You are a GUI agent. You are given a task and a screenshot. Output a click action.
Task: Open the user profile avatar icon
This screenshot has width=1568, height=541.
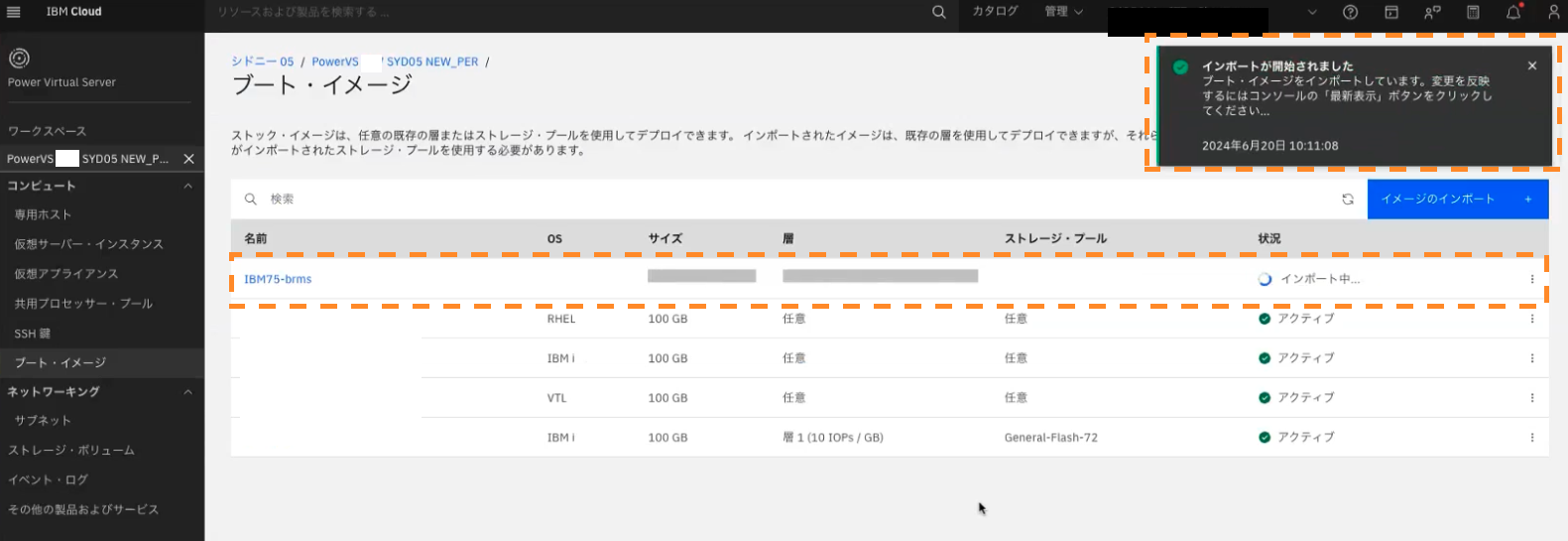click(x=1554, y=12)
